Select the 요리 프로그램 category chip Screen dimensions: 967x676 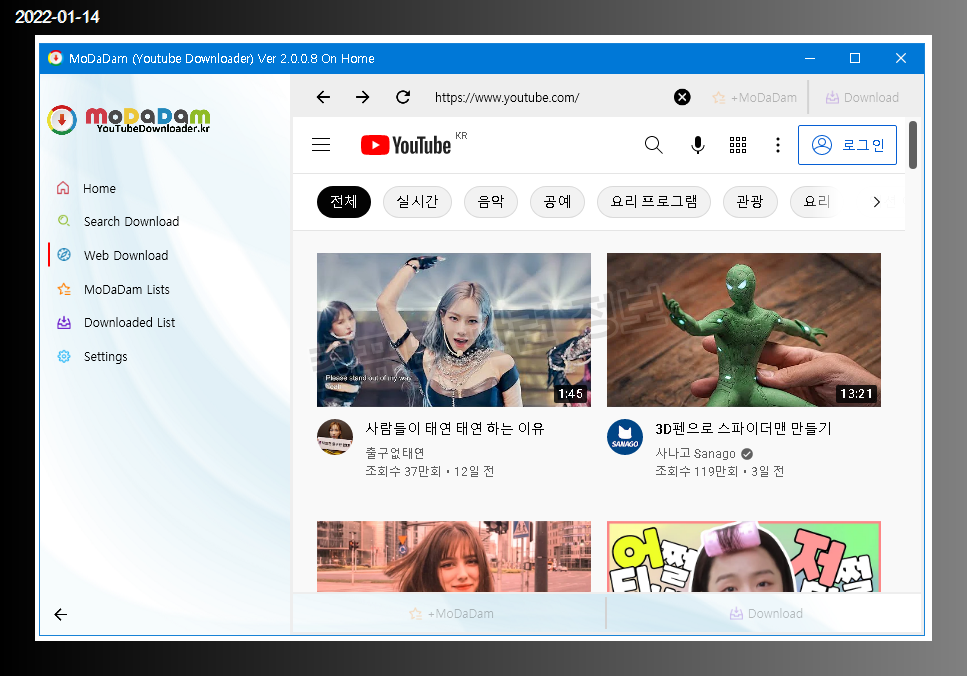pyautogui.click(x=654, y=202)
